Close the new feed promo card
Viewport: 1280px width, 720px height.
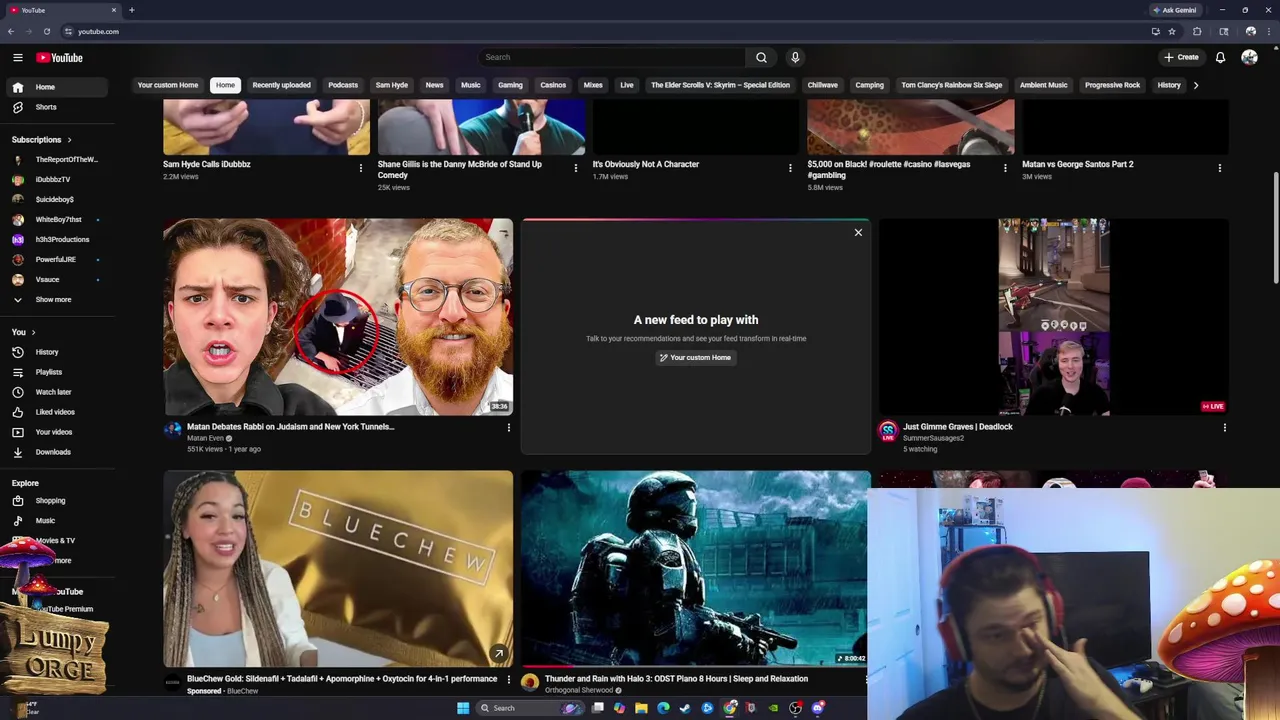click(x=858, y=232)
